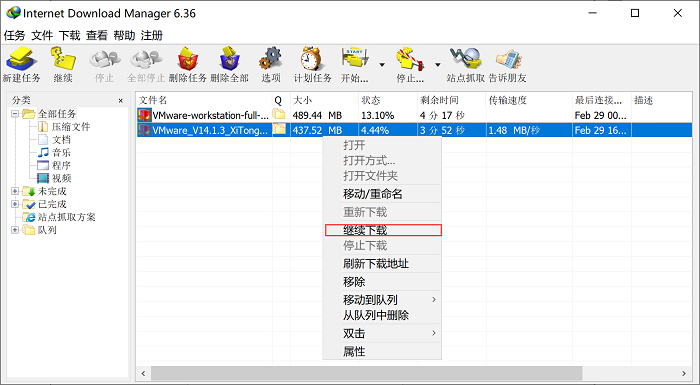Close the 分类 panel with x
Screen dimensions: 700x385
click(x=121, y=100)
